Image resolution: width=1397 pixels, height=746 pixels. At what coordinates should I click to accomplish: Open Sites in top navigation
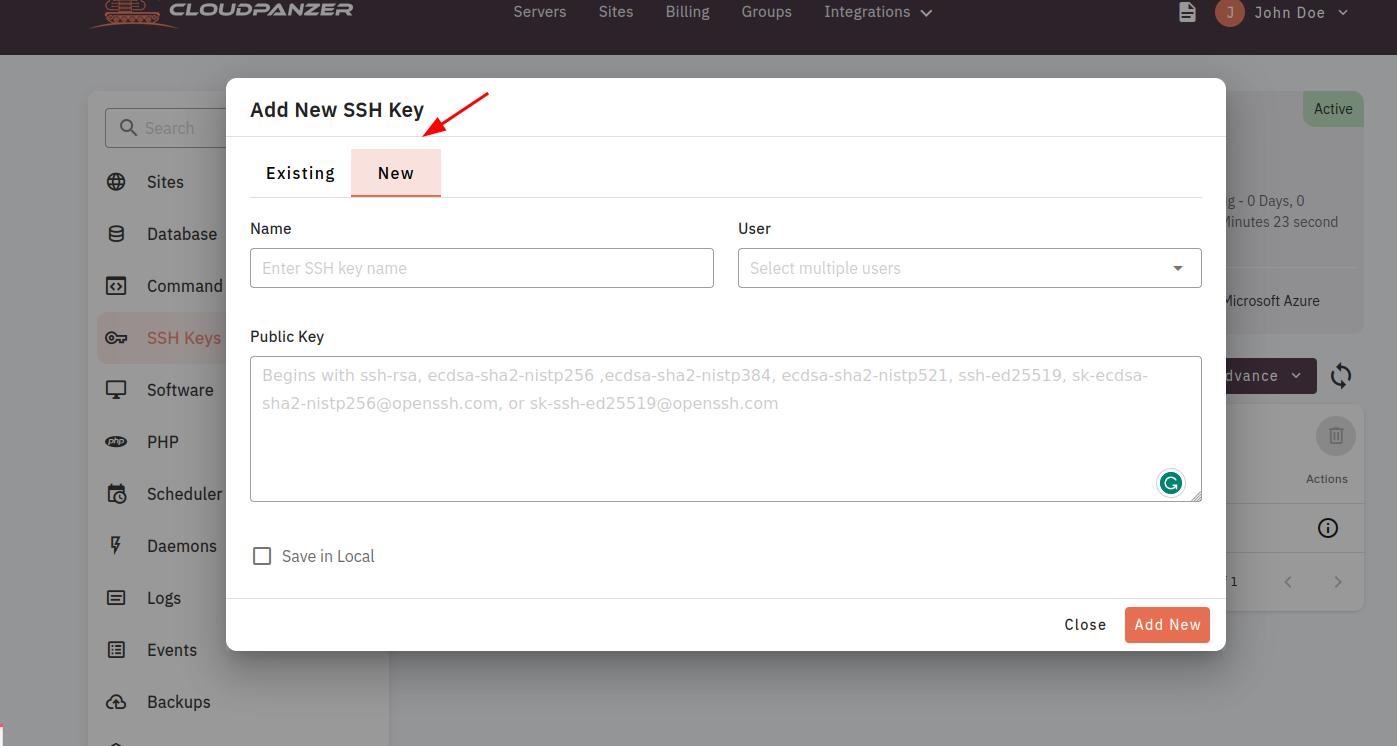point(616,12)
